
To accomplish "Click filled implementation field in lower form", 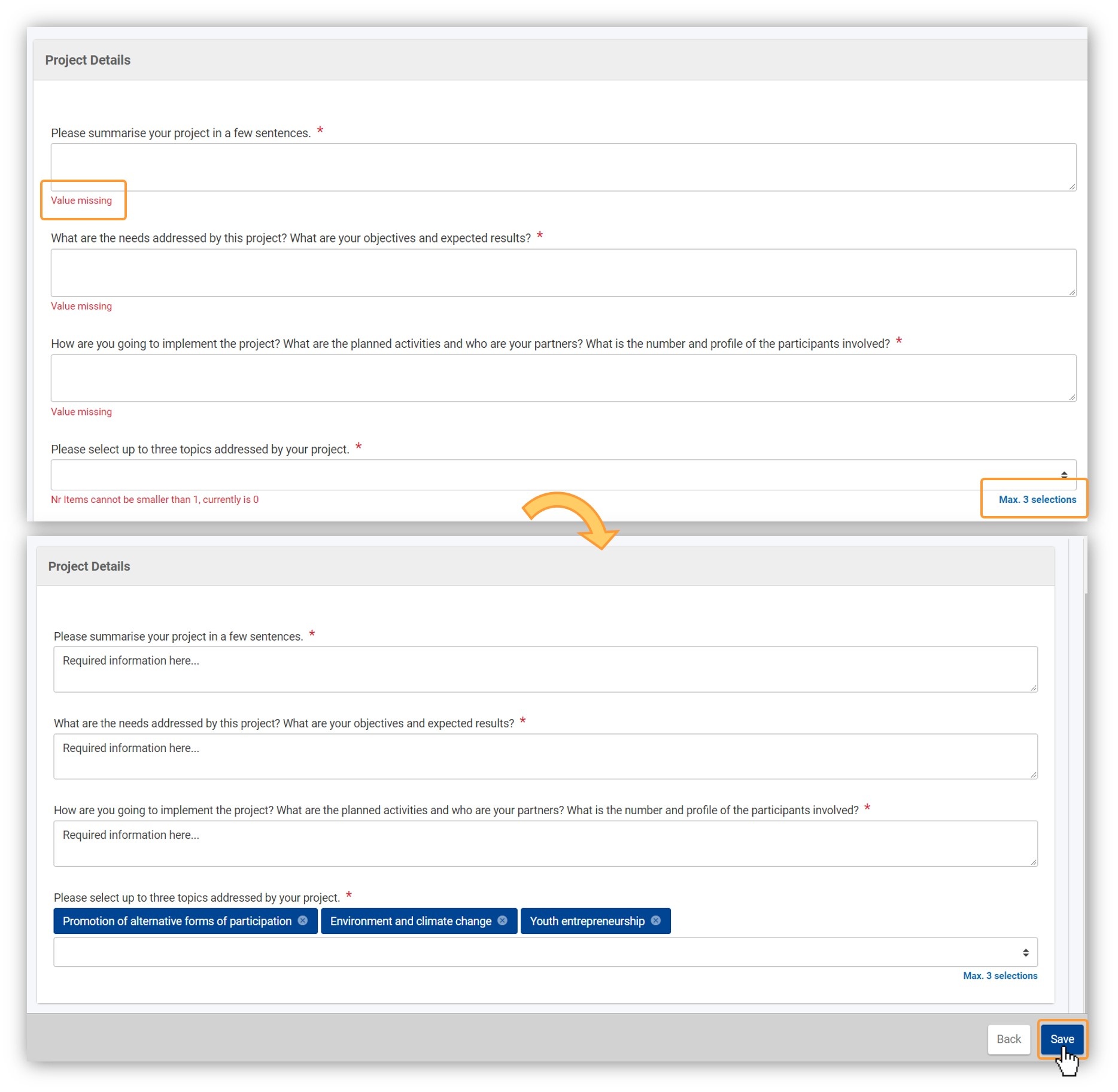I will (545, 844).
